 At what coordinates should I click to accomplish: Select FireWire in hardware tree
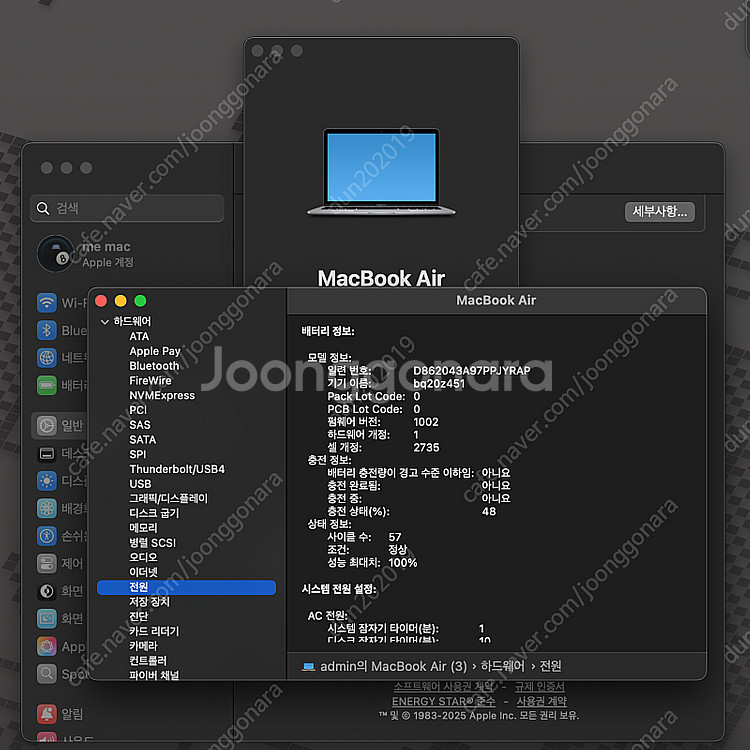point(150,381)
